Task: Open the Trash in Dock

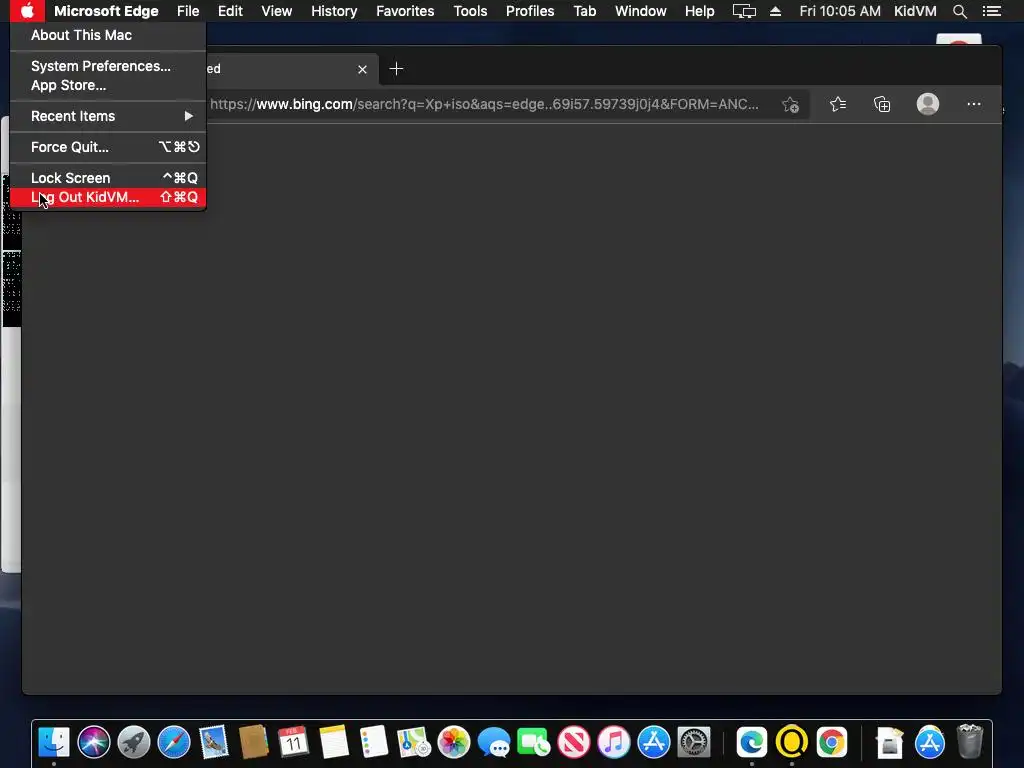Action: 970,742
